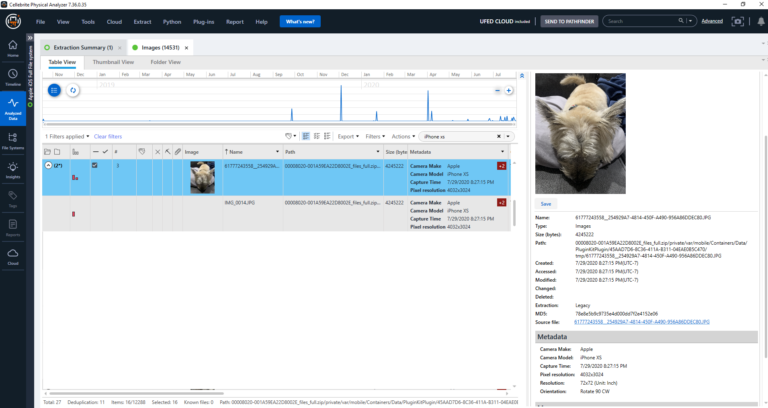Open the Timeline sidebar icon
This screenshot has height=408, width=768.
click(13, 76)
